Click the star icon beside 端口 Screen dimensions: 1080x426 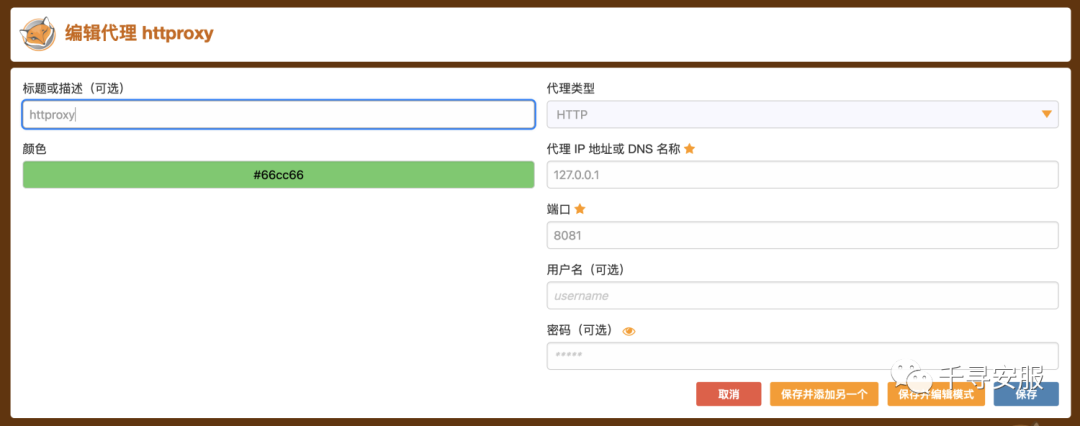coord(579,209)
